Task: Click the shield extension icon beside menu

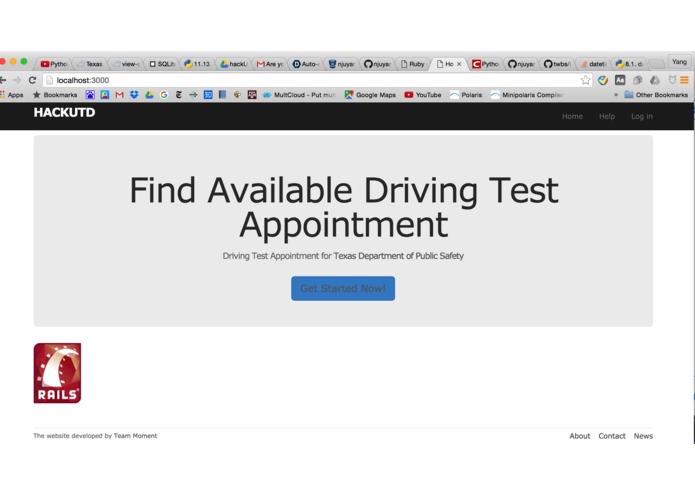Action: click(672, 80)
